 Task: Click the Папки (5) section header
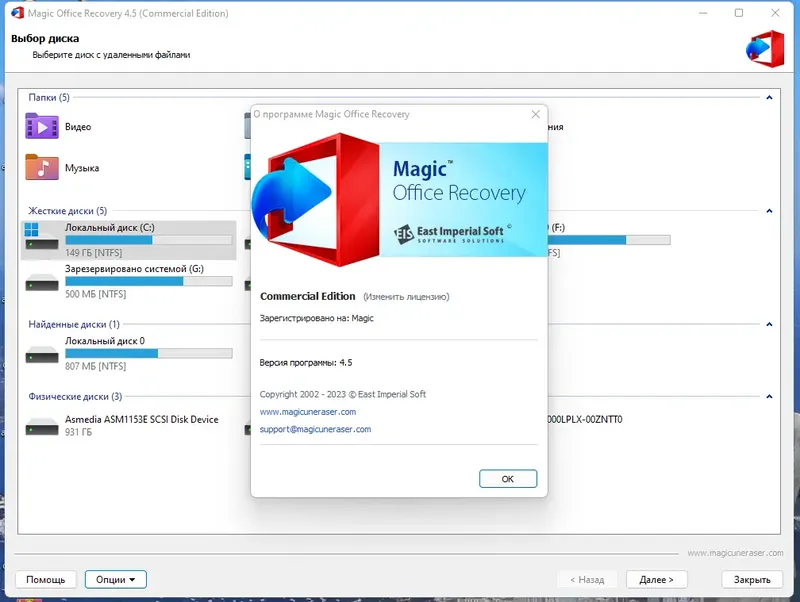49,97
